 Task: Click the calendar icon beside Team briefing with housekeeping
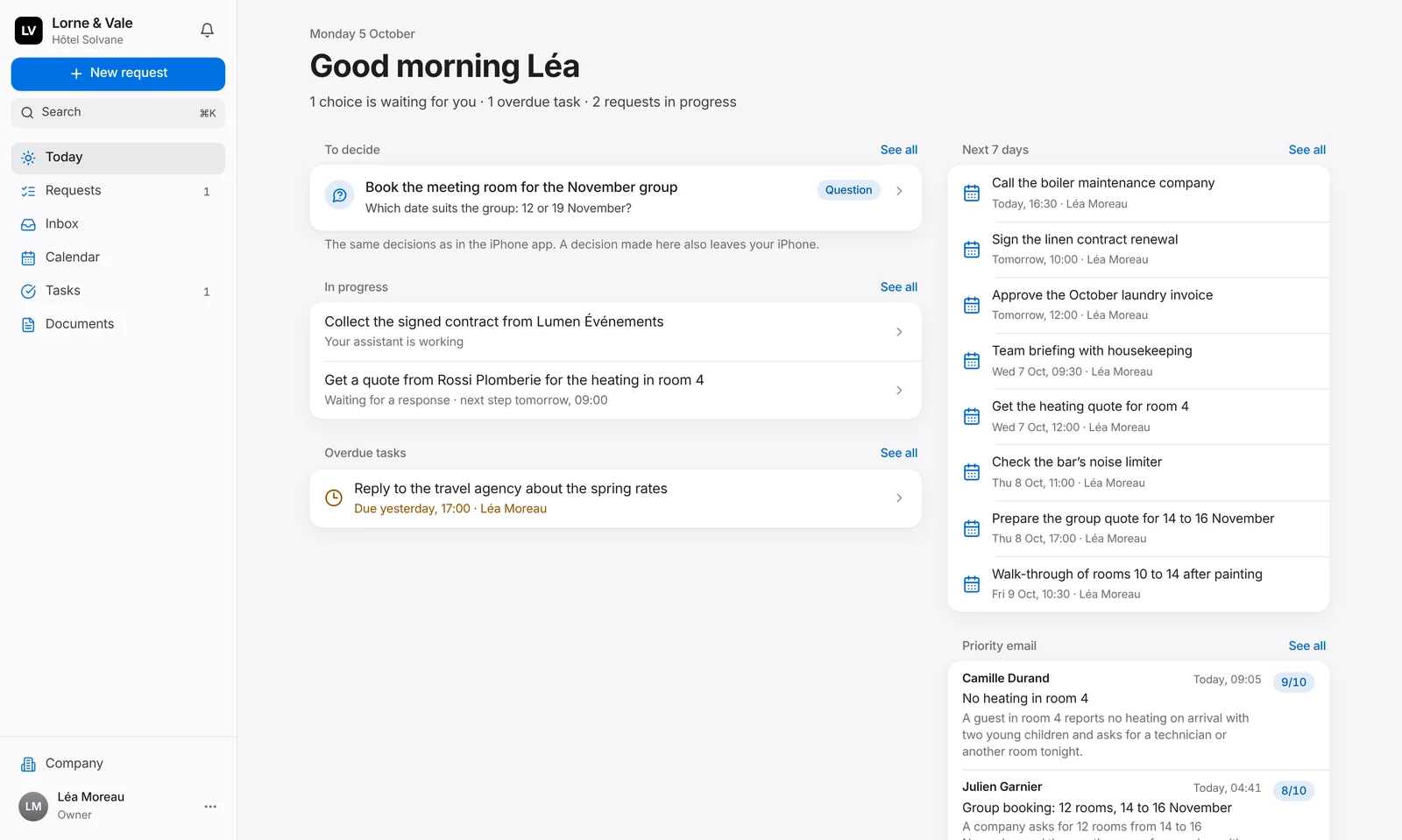click(x=972, y=360)
